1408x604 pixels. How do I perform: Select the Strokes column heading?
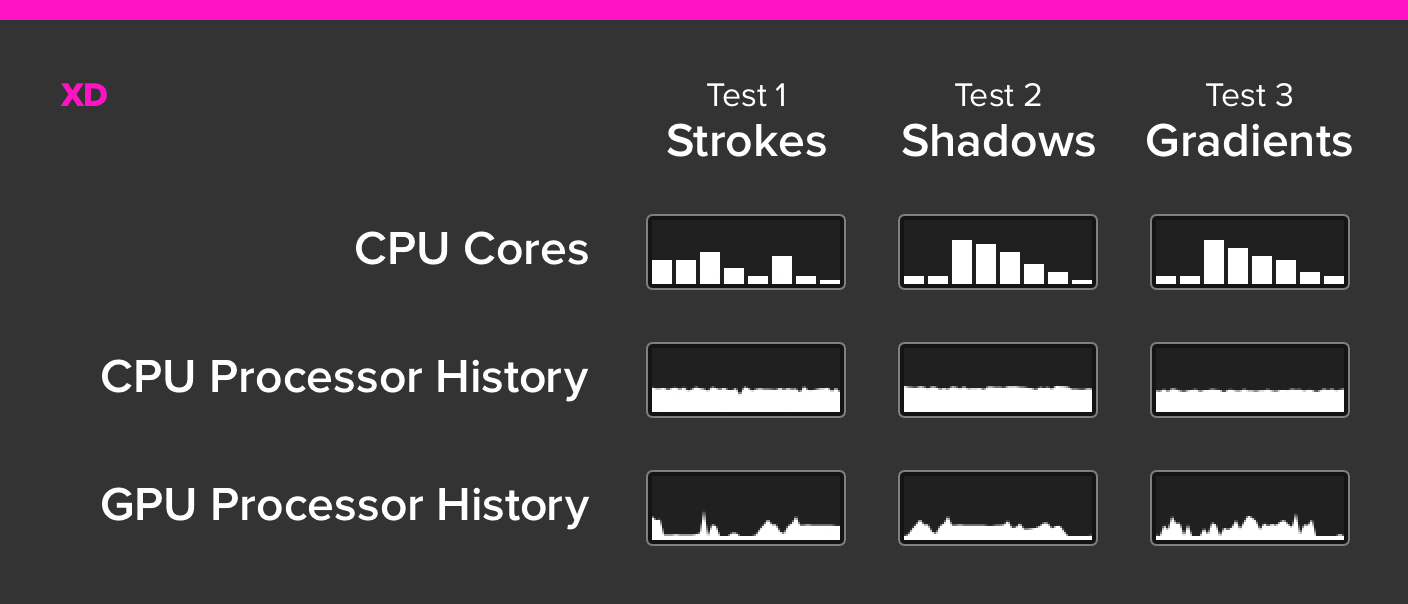746,141
